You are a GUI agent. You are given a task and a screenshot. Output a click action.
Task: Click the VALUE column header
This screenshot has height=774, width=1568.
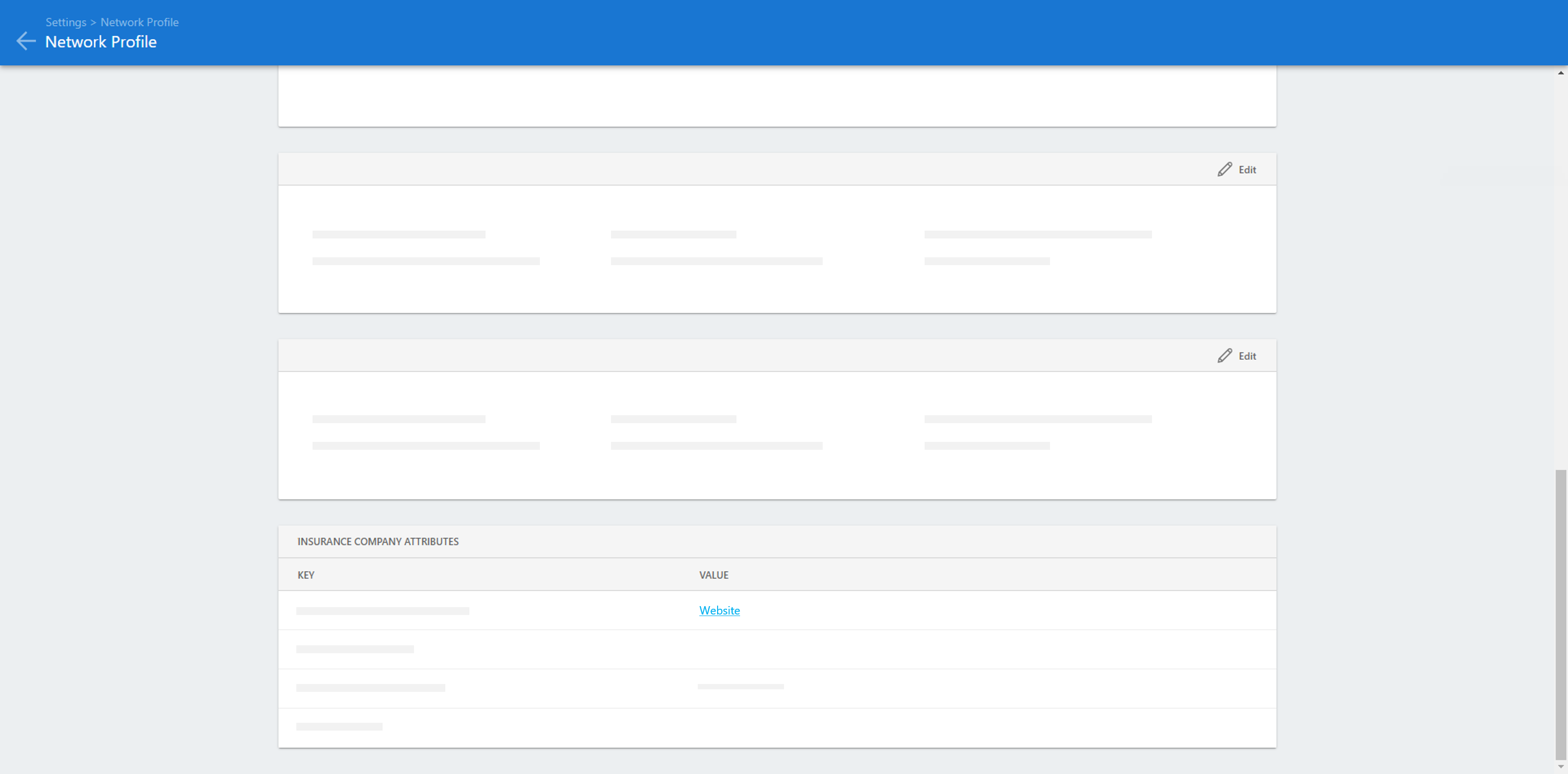tap(713, 575)
